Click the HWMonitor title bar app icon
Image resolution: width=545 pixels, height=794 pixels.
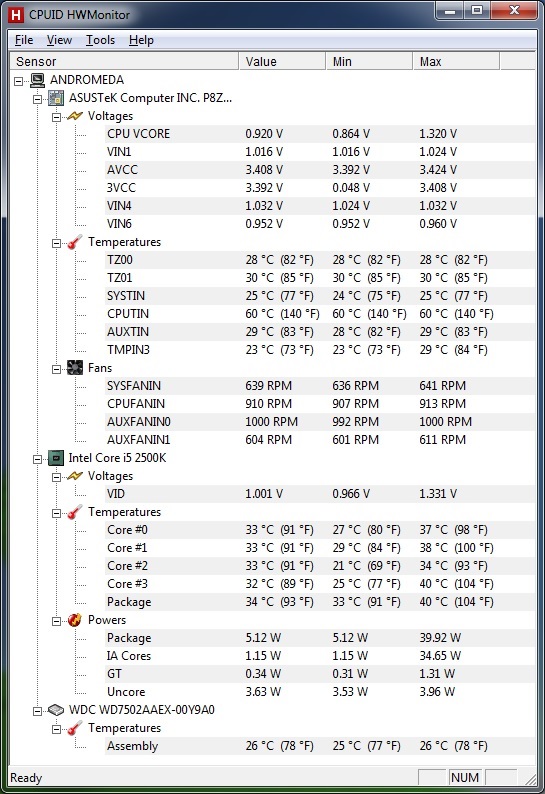[x=16, y=15]
